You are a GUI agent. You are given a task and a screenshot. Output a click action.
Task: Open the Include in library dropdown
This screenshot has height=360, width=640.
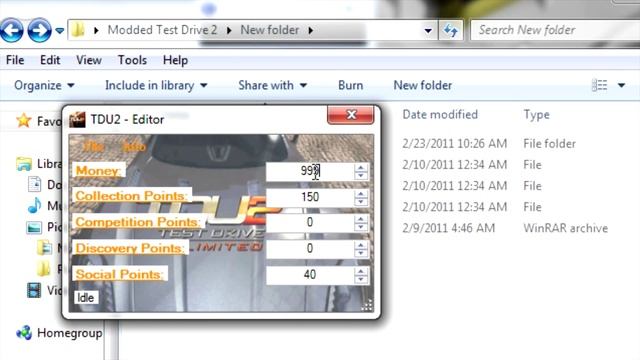pos(156,85)
